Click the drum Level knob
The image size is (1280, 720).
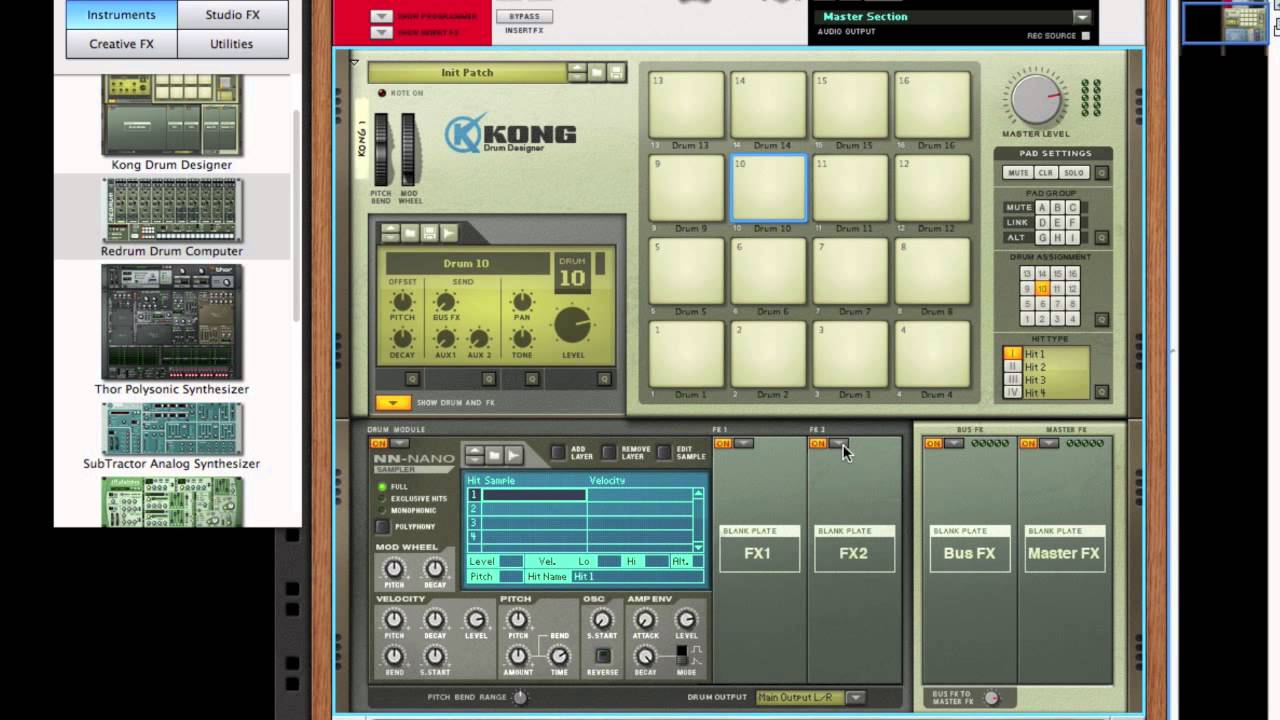click(573, 325)
